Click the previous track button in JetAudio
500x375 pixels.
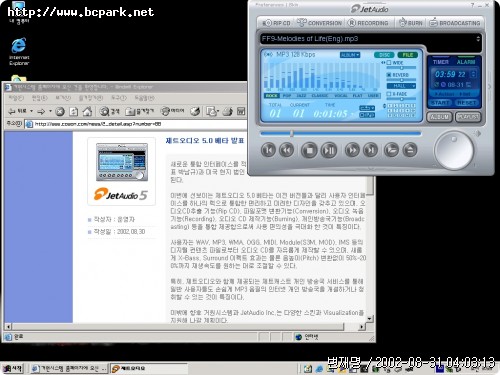[268, 150]
